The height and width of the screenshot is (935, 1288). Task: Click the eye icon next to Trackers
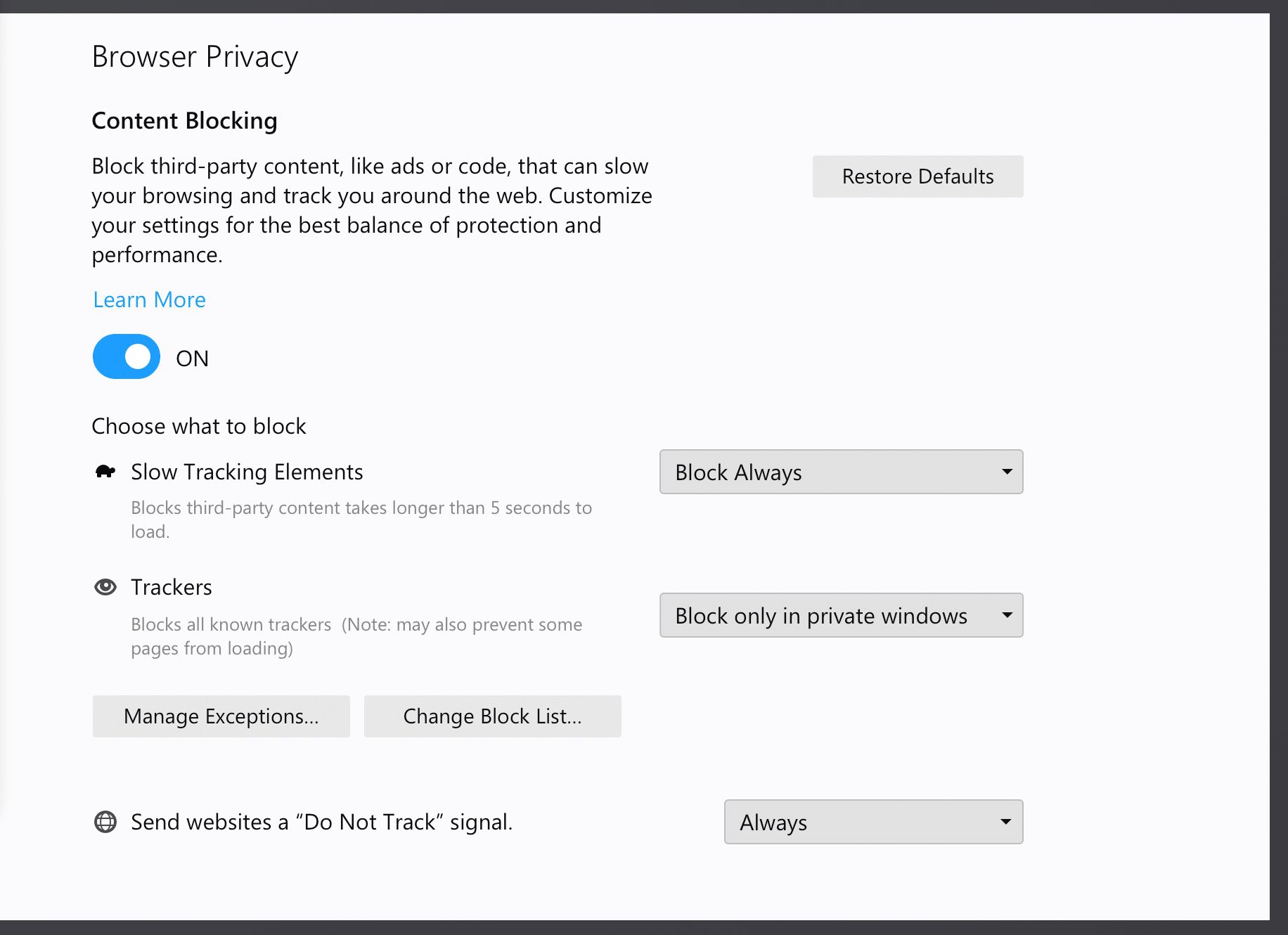pos(105,587)
